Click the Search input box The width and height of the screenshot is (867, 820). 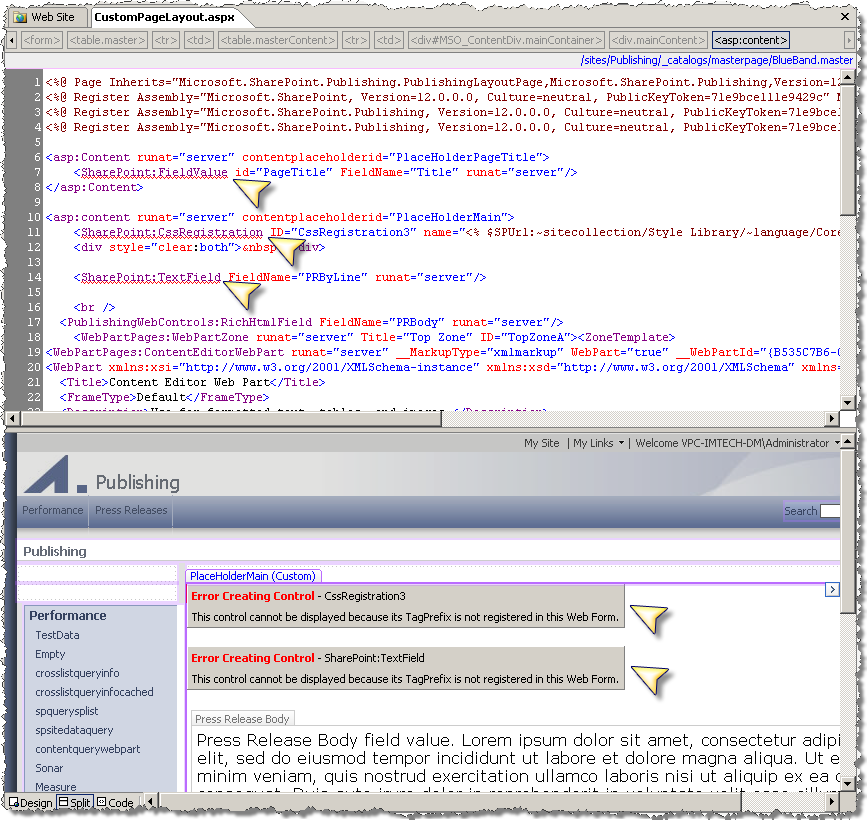(830, 511)
